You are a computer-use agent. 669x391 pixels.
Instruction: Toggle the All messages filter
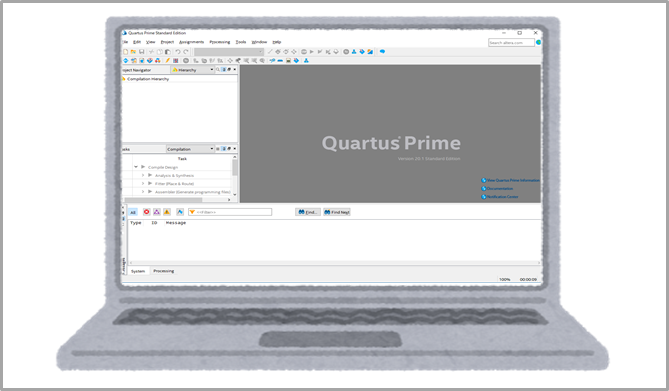[133, 212]
